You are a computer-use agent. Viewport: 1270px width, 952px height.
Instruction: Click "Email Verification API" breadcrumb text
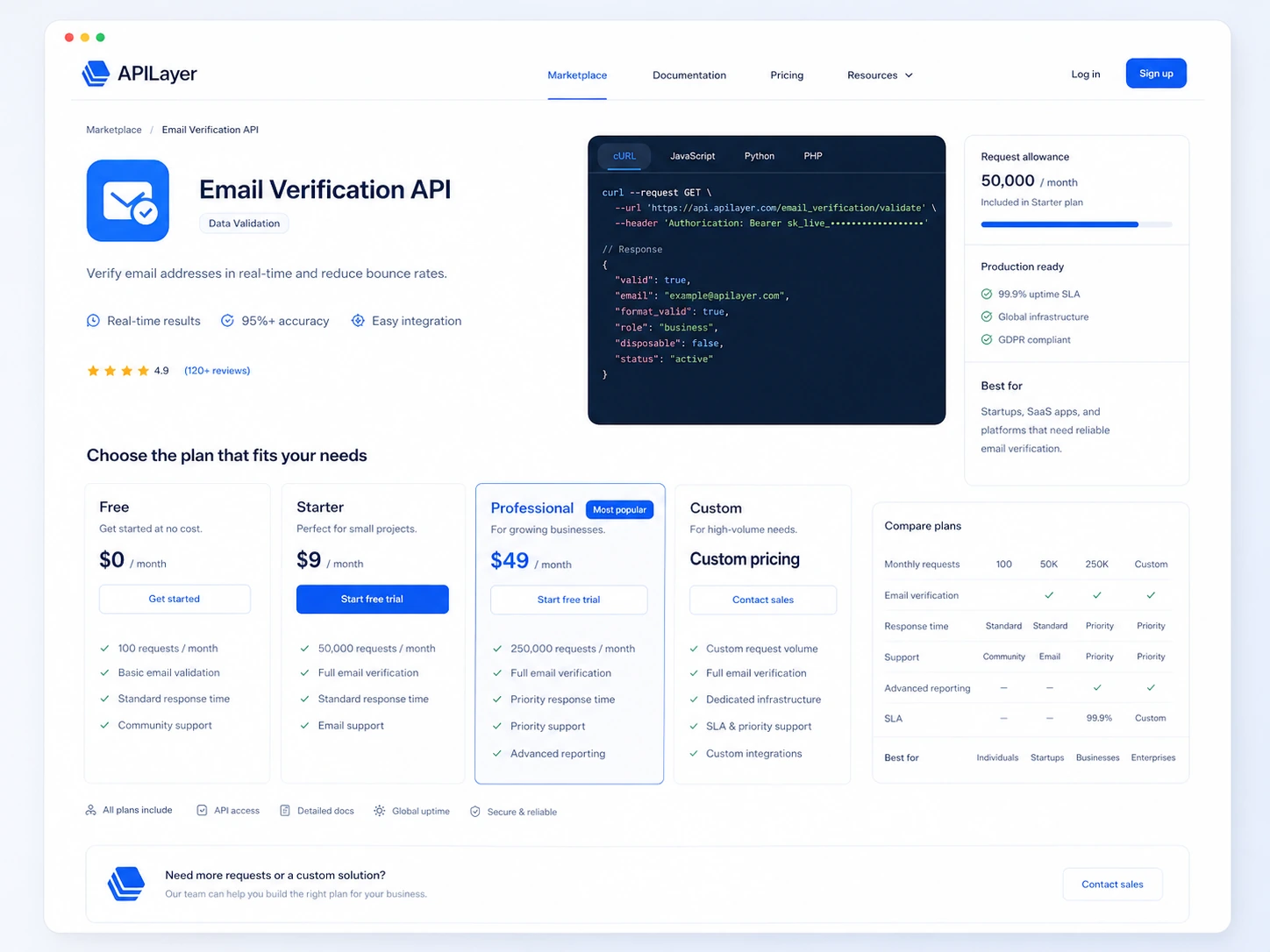point(210,130)
